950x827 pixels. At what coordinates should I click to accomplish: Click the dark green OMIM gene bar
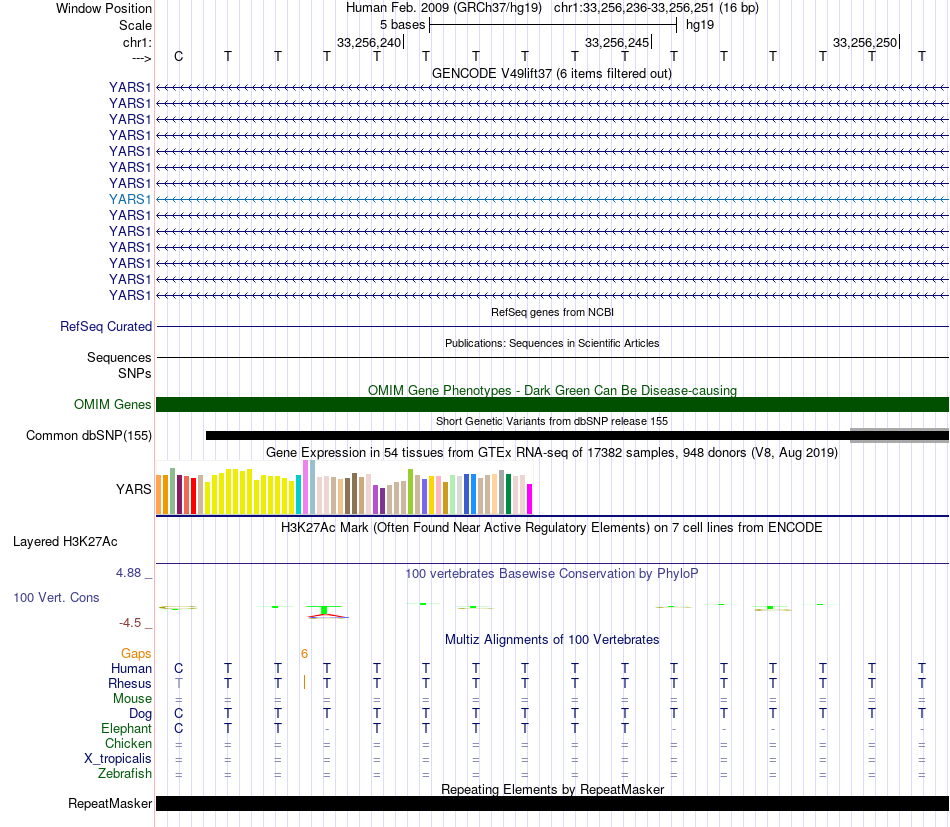tap(553, 404)
